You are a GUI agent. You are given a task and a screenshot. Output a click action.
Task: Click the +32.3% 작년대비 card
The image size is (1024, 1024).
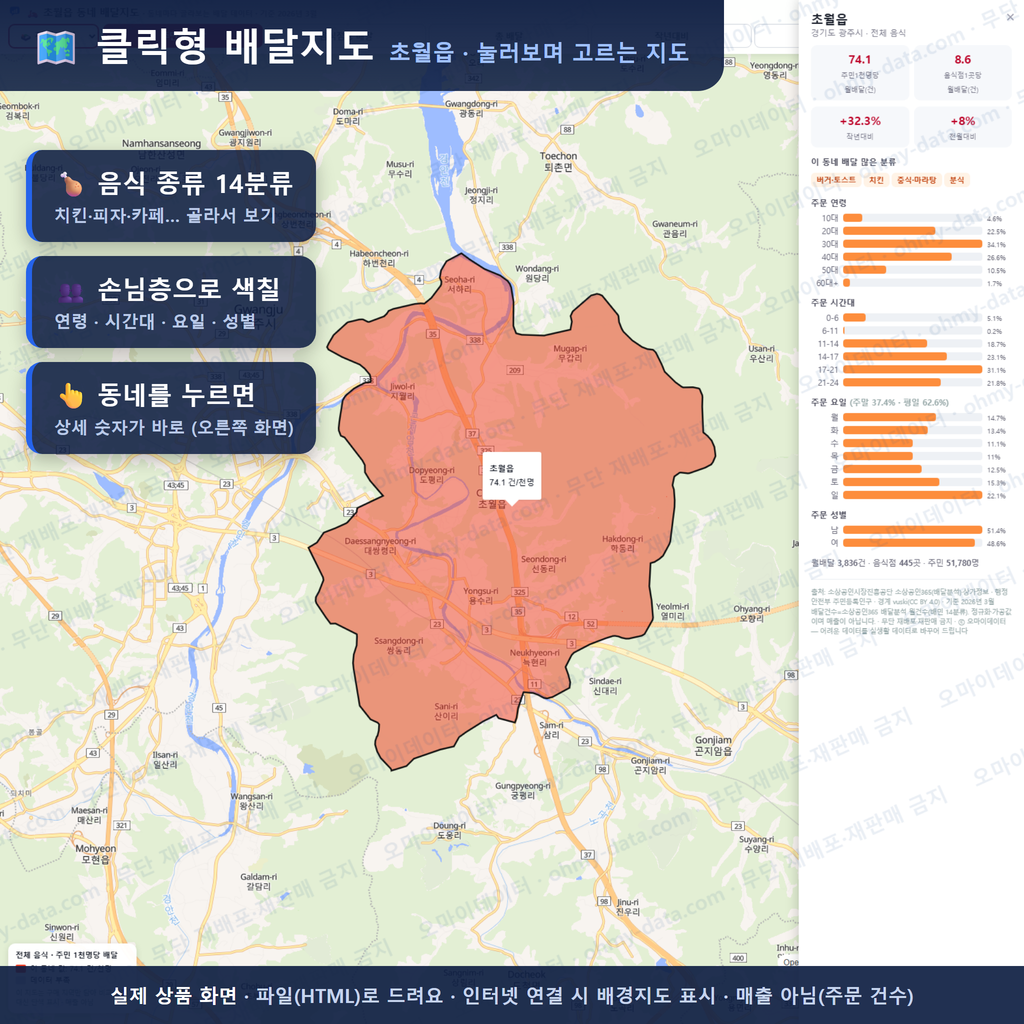(x=859, y=127)
